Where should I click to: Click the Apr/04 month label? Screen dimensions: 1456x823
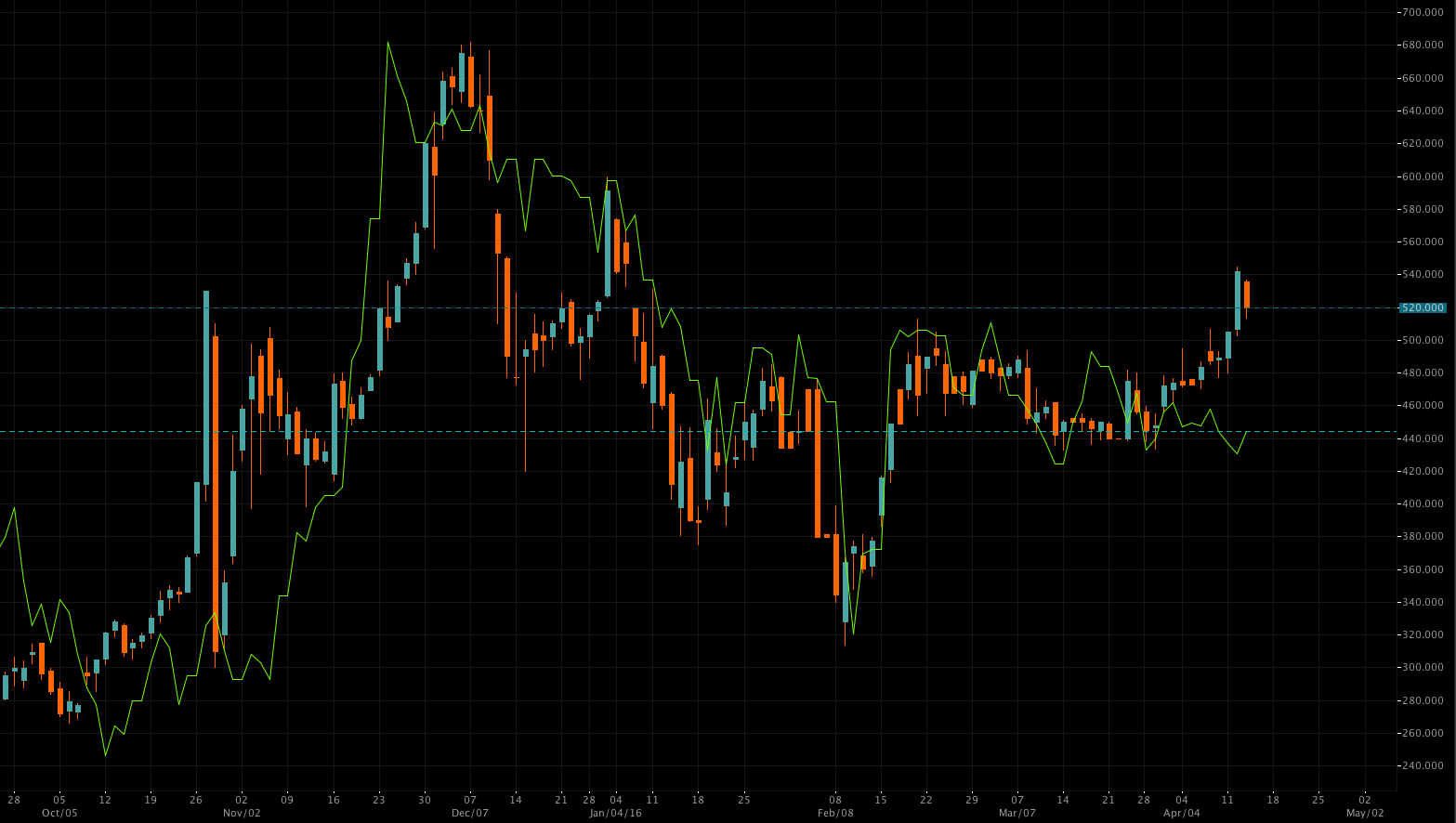(x=1181, y=813)
